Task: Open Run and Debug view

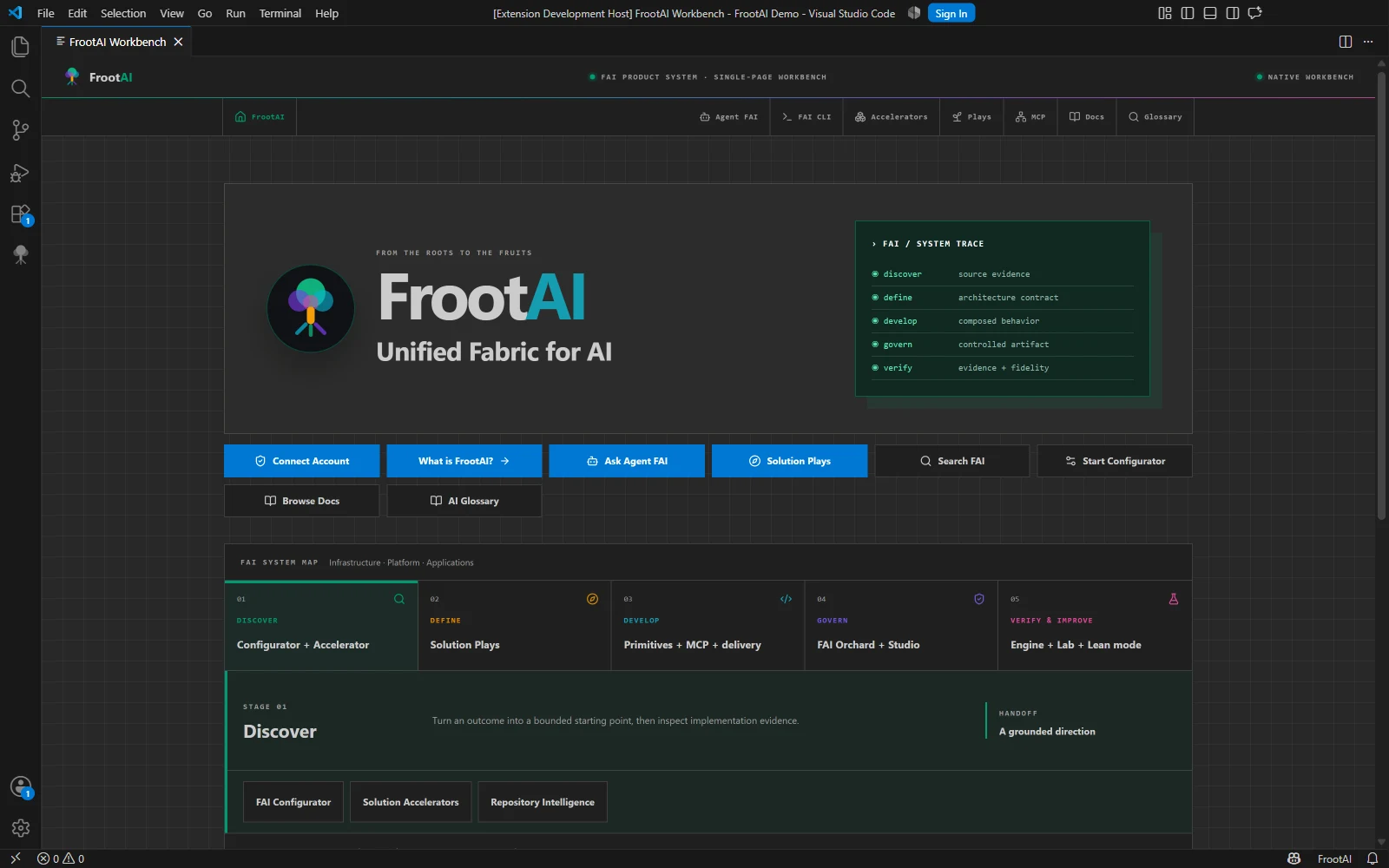Action: pyautogui.click(x=20, y=173)
